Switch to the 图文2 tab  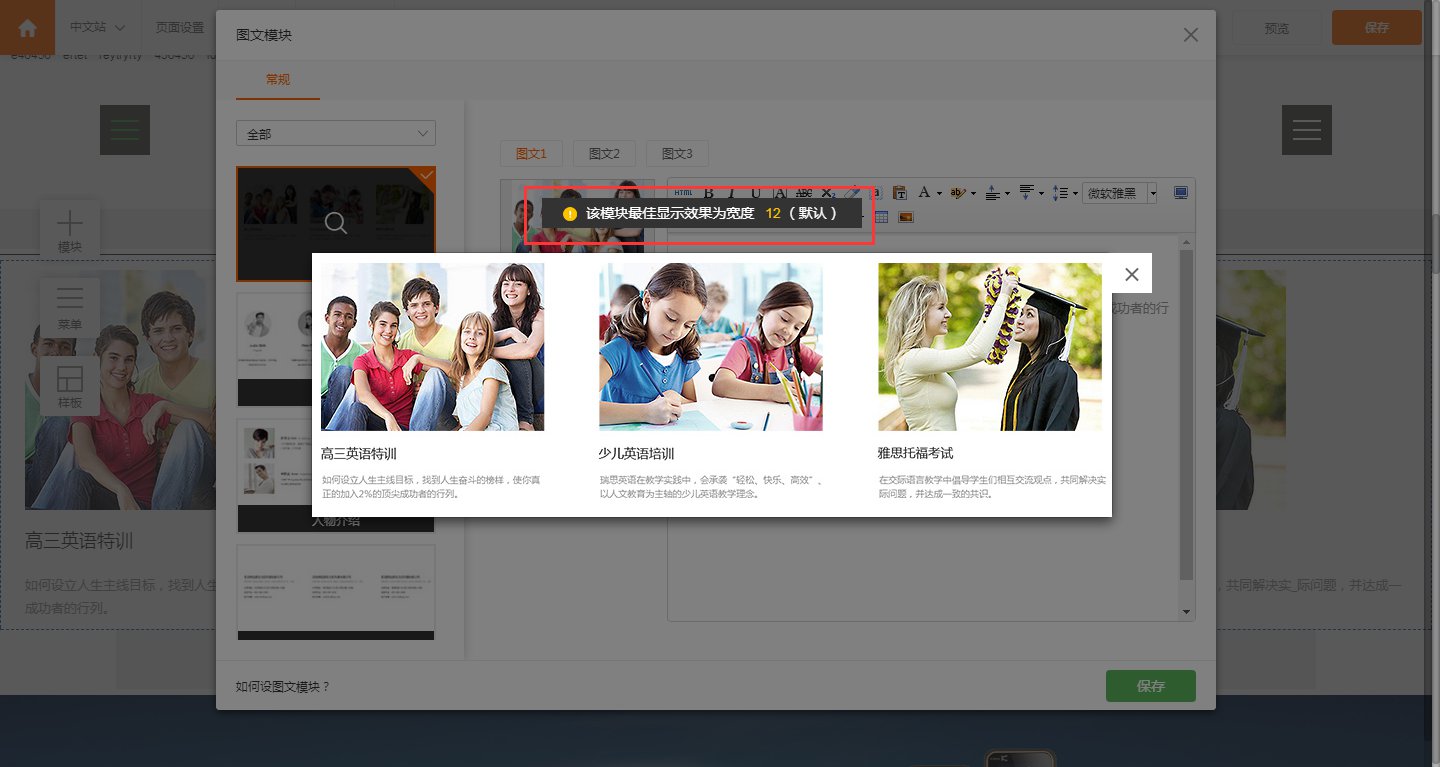(604, 153)
